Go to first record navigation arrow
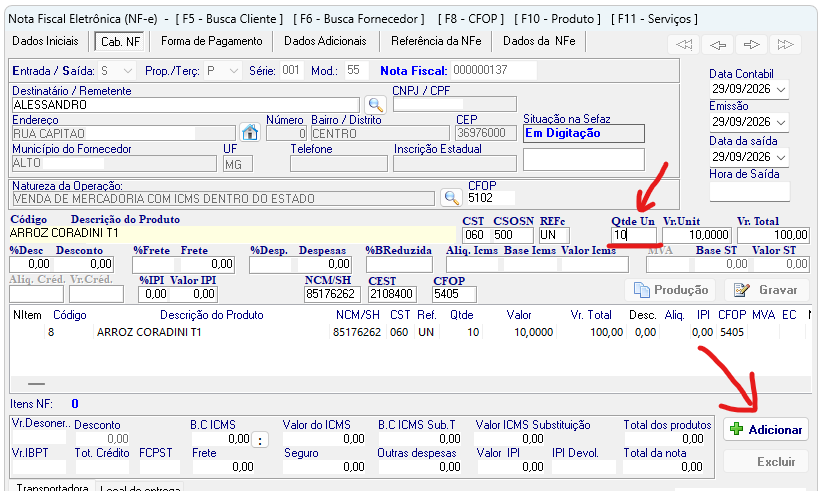 tap(684, 45)
